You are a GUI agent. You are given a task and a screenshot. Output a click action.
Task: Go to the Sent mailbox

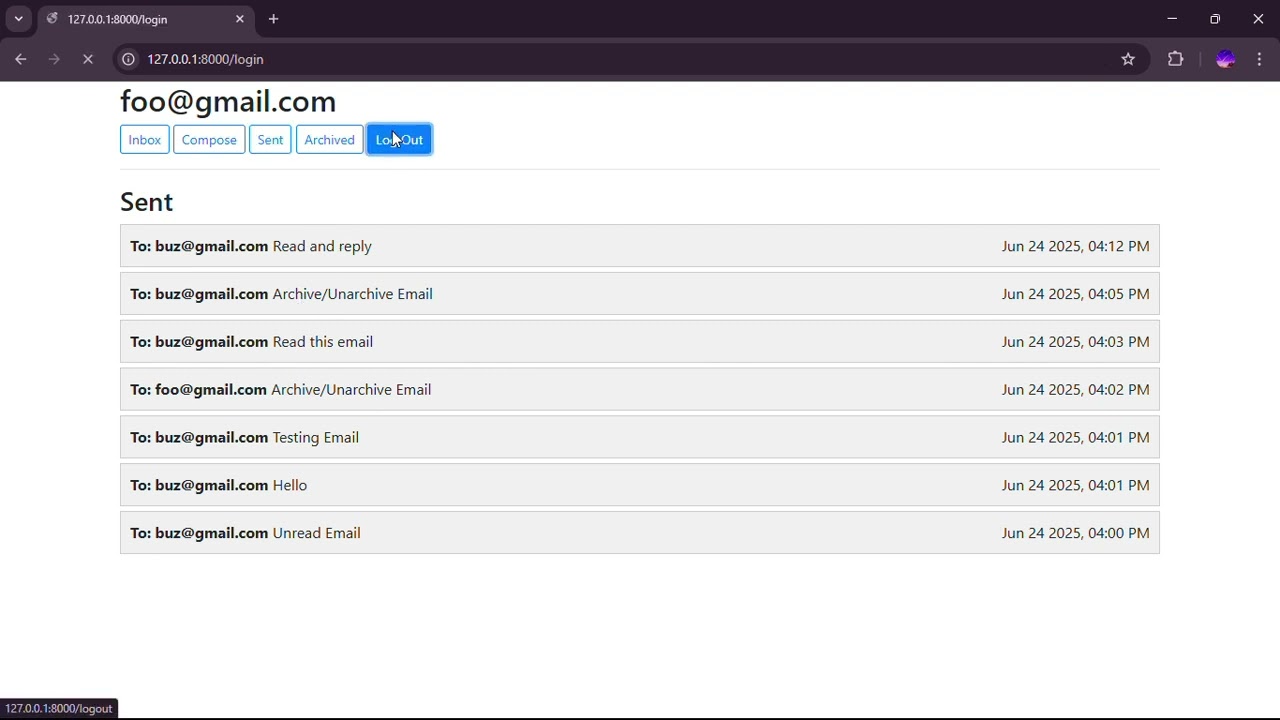click(x=270, y=140)
